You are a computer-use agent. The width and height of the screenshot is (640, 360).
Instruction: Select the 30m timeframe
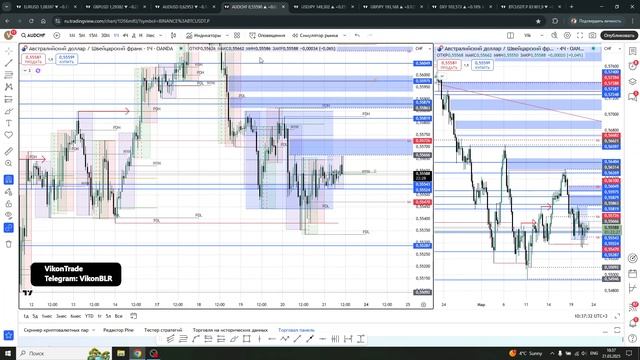tap(105, 36)
